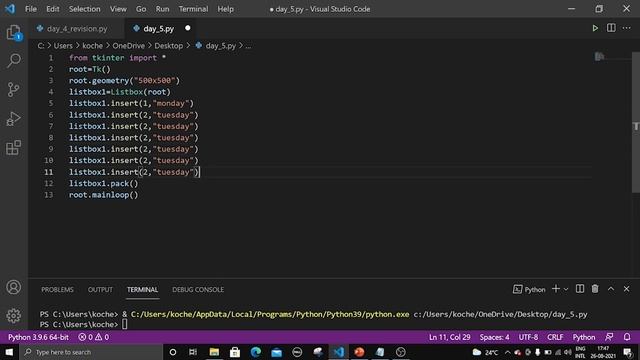
Task: Switch to day_4_revision.py tab
Action: pyautogui.click(x=77, y=29)
